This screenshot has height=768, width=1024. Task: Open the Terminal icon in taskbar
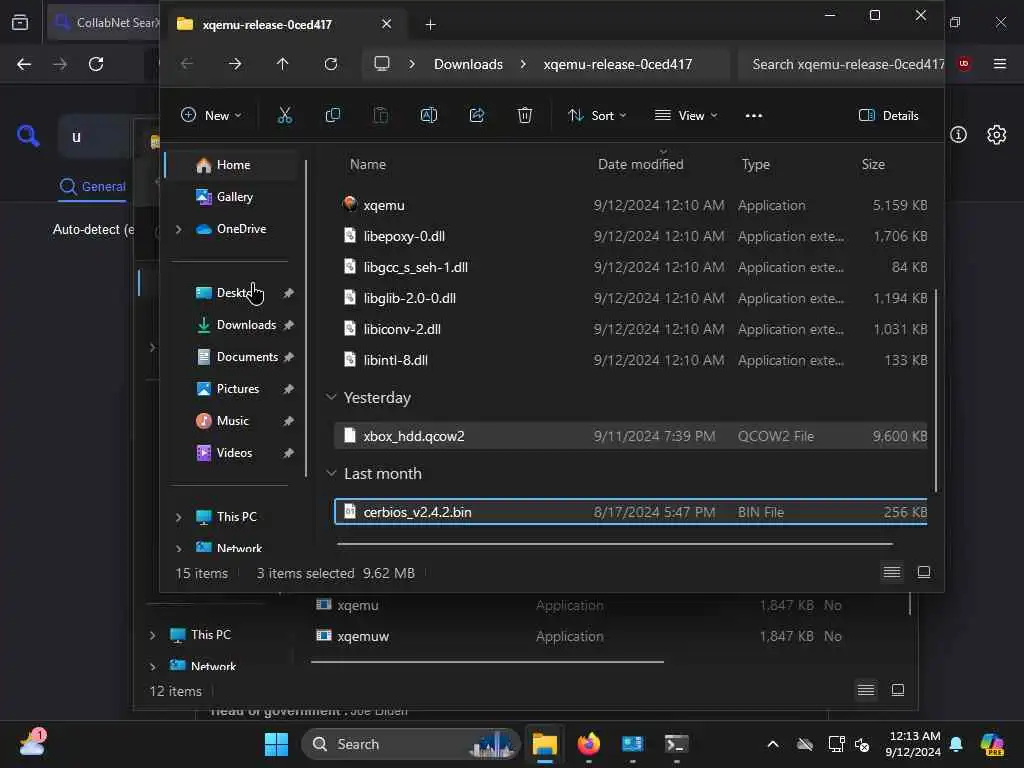[676, 744]
